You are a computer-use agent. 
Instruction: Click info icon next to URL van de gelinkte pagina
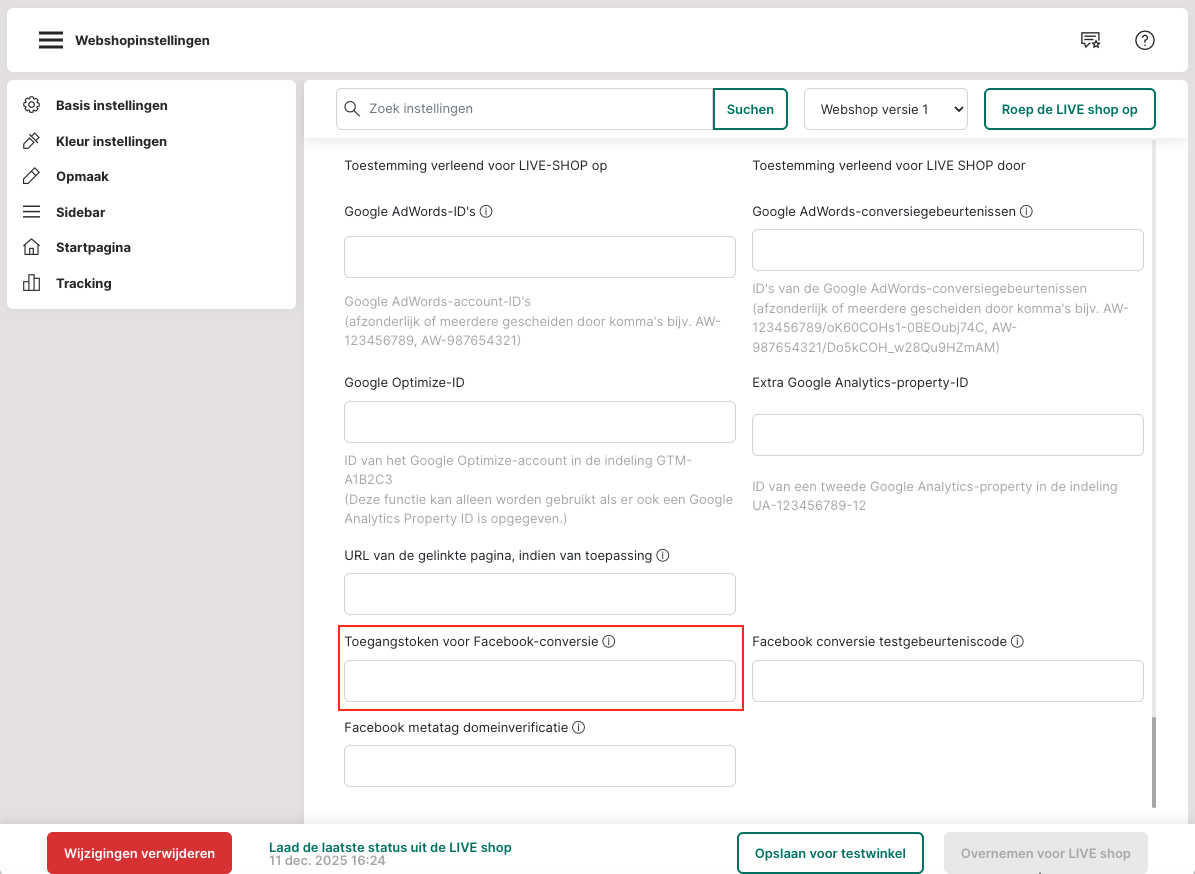pyautogui.click(x=663, y=555)
